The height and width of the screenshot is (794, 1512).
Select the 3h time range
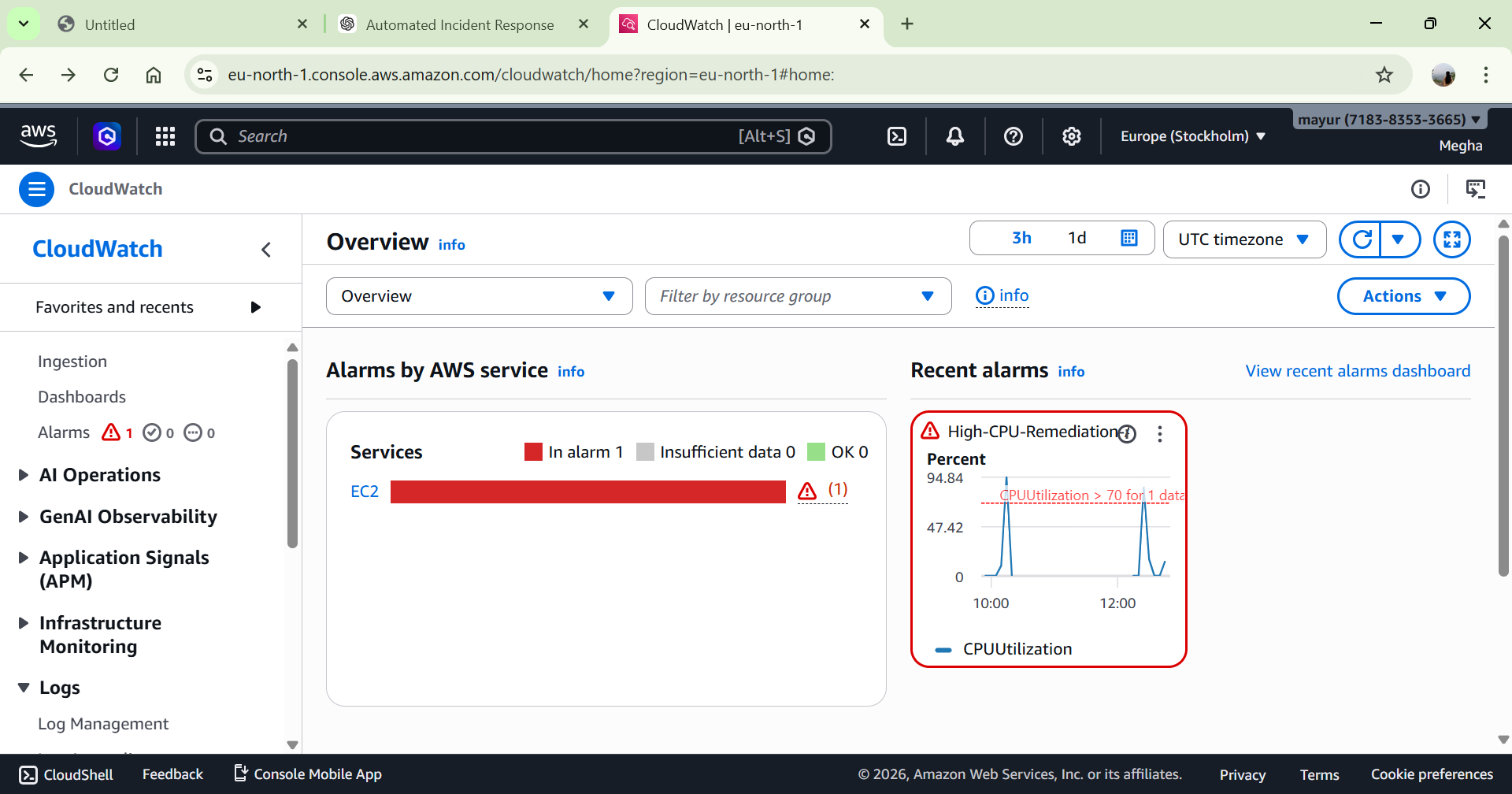(1021, 238)
